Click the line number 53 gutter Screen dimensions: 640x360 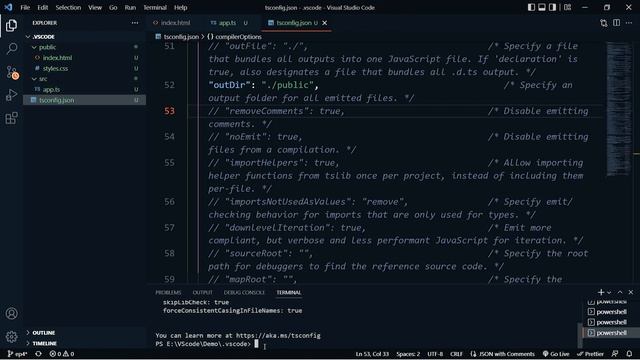[x=169, y=111]
